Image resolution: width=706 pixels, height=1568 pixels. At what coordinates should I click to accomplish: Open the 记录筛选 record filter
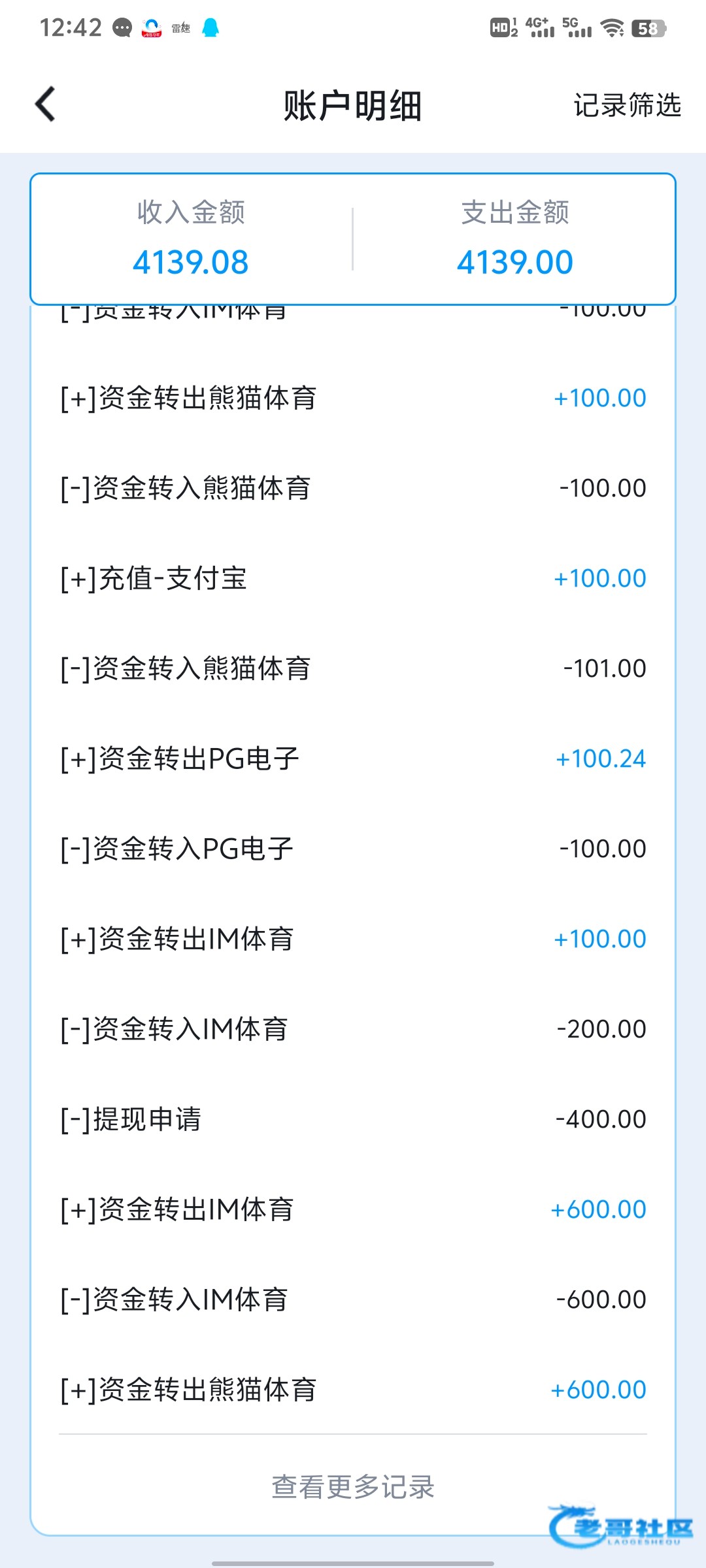tap(627, 105)
